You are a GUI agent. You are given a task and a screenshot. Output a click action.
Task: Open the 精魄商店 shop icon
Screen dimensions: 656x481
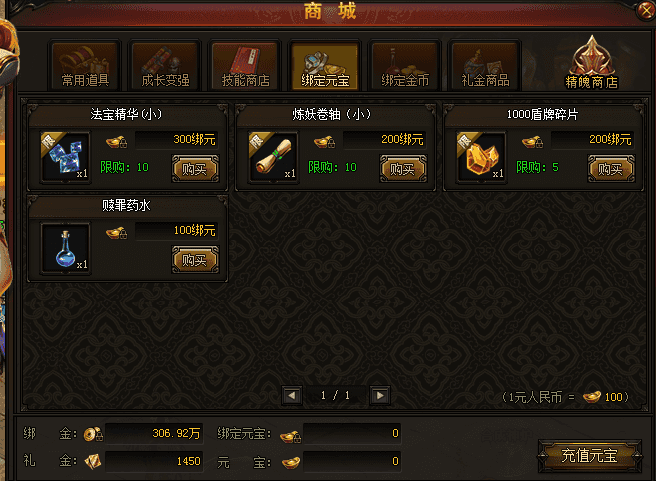(x=592, y=63)
